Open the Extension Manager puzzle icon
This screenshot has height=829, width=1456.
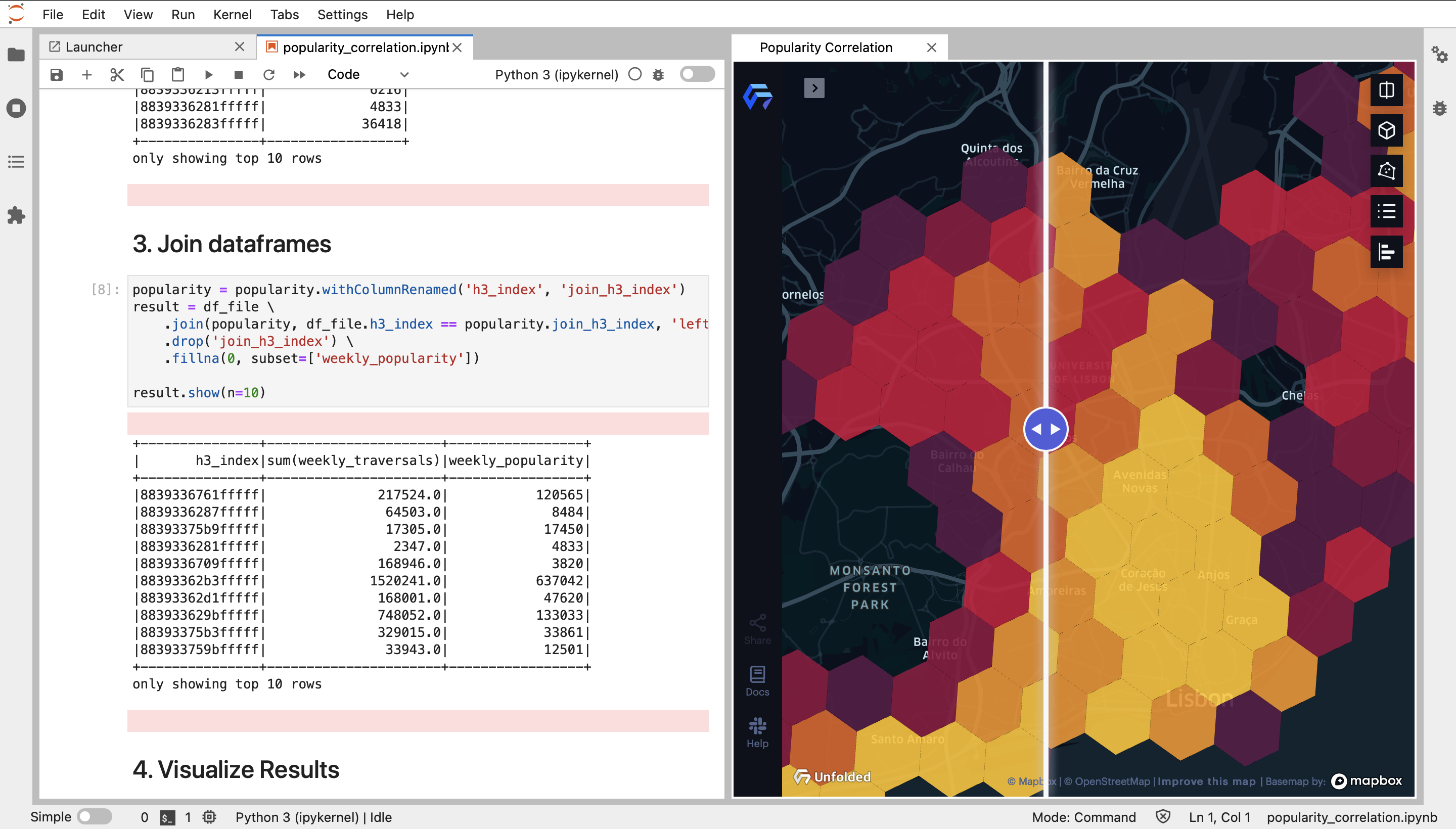pyautogui.click(x=16, y=216)
